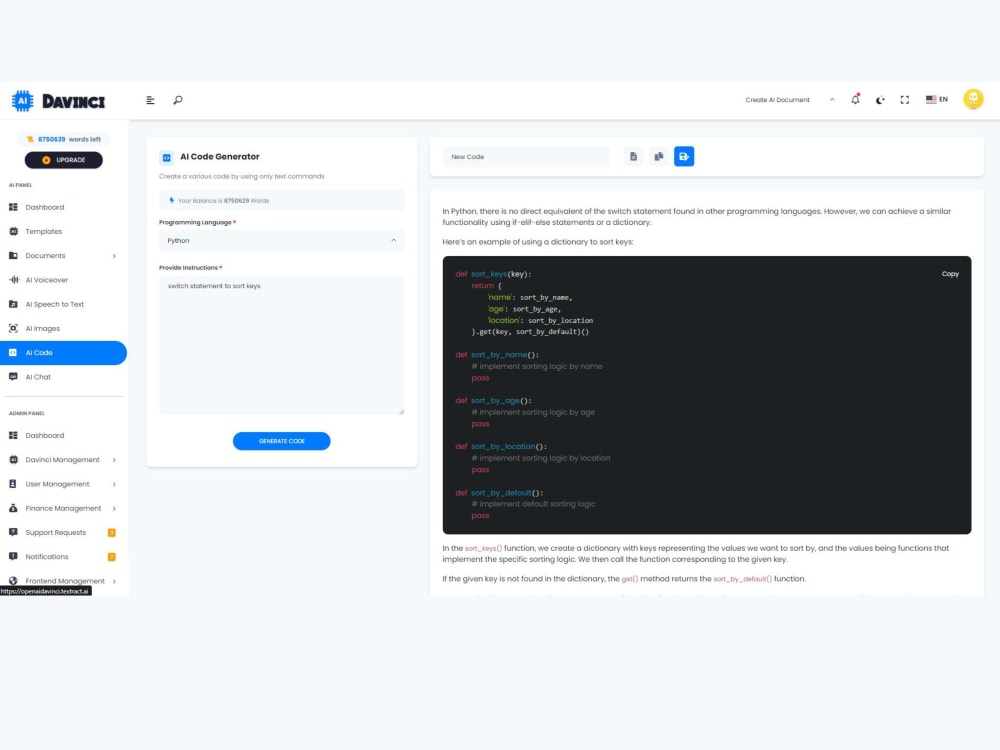Open the AI Chat panel
Viewport: 1000px width, 750px height.
[38, 377]
